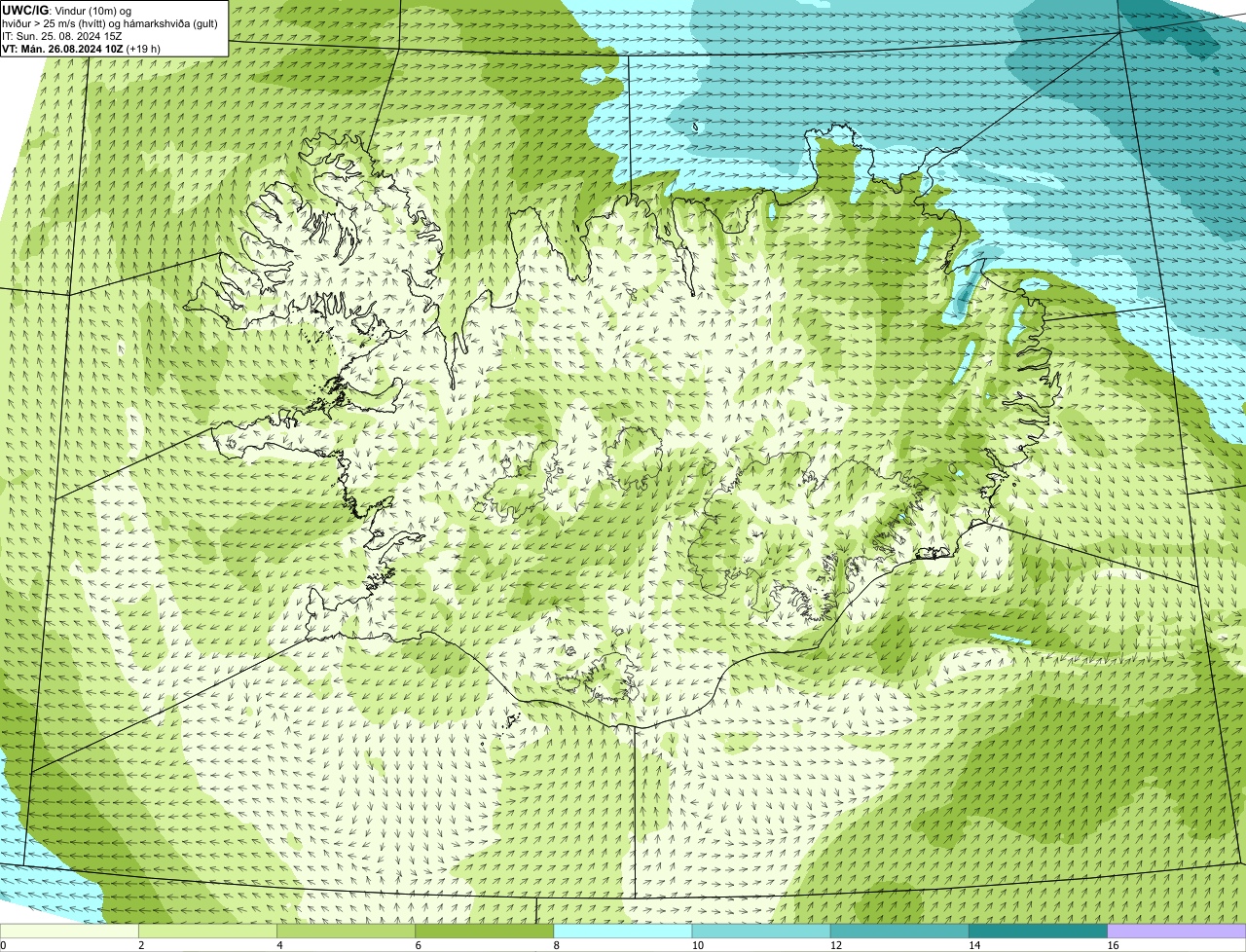
Task: Click the '12' label under the color scale
Action: coord(836,945)
